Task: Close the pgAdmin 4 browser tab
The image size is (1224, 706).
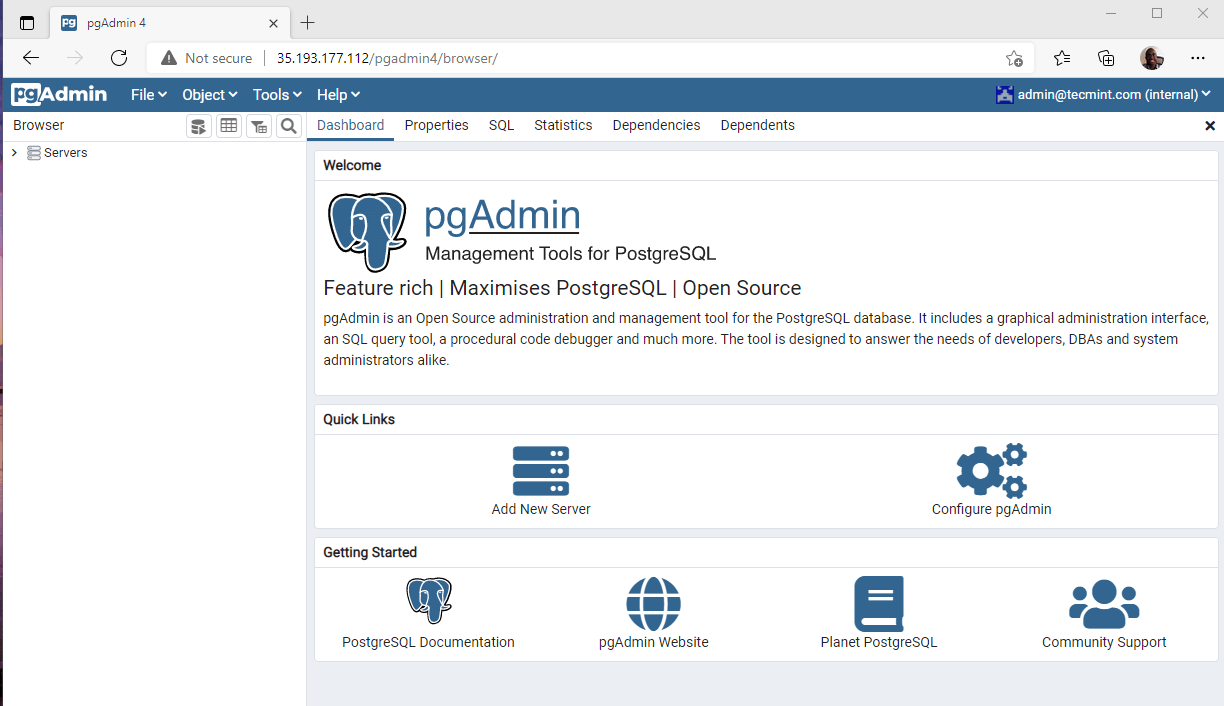Action: (273, 22)
